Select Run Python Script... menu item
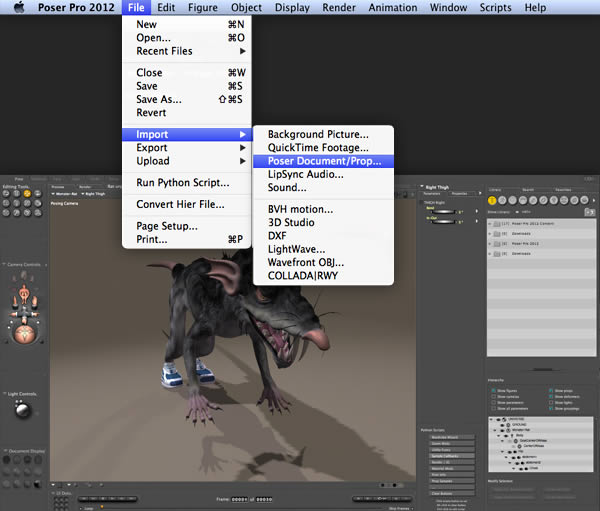 click(x=187, y=183)
